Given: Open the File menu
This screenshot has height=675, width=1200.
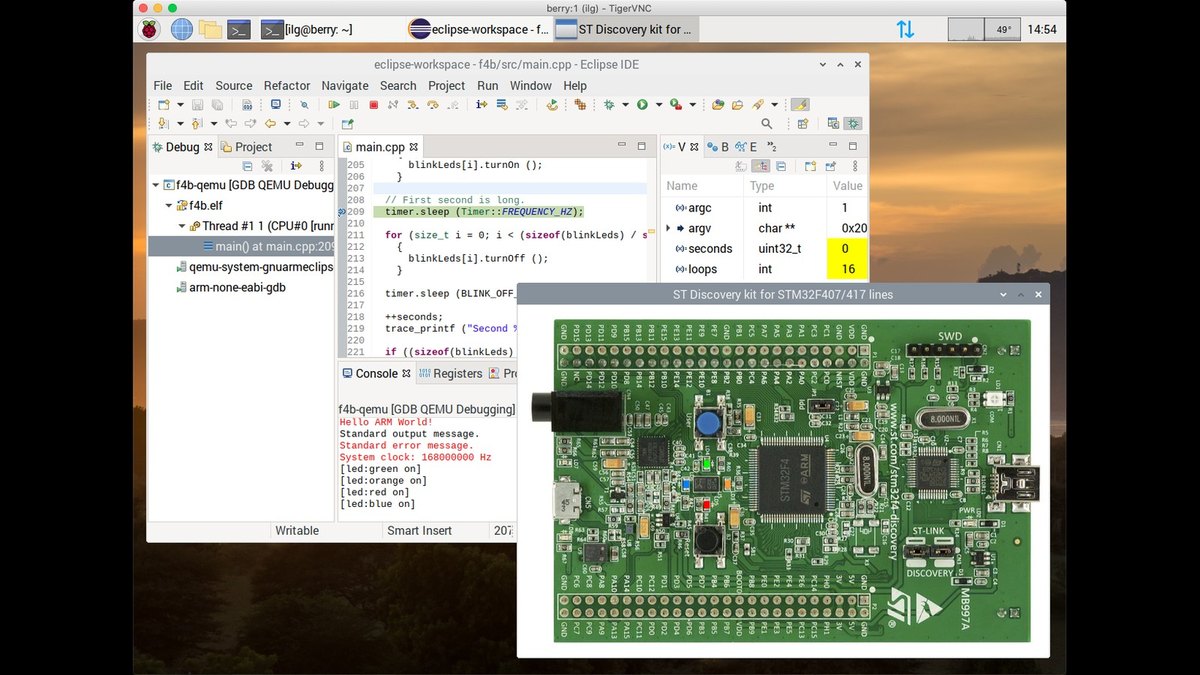Looking at the screenshot, I should click(162, 85).
